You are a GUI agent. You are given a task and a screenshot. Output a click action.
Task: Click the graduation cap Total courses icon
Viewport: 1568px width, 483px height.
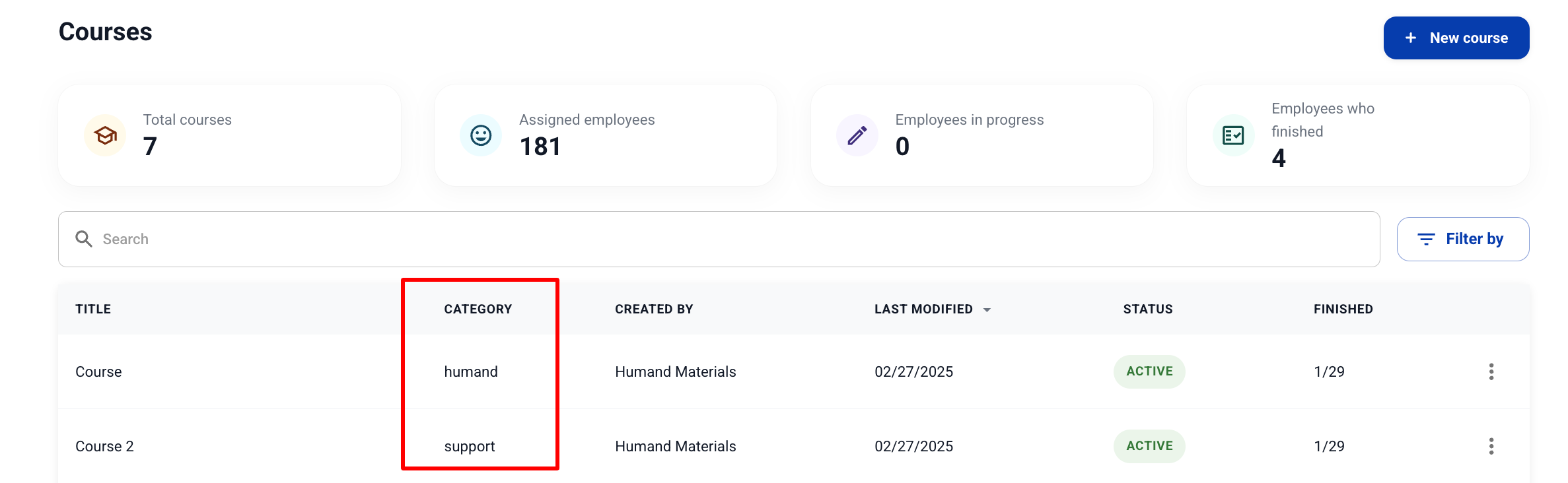click(x=105, y=135)
